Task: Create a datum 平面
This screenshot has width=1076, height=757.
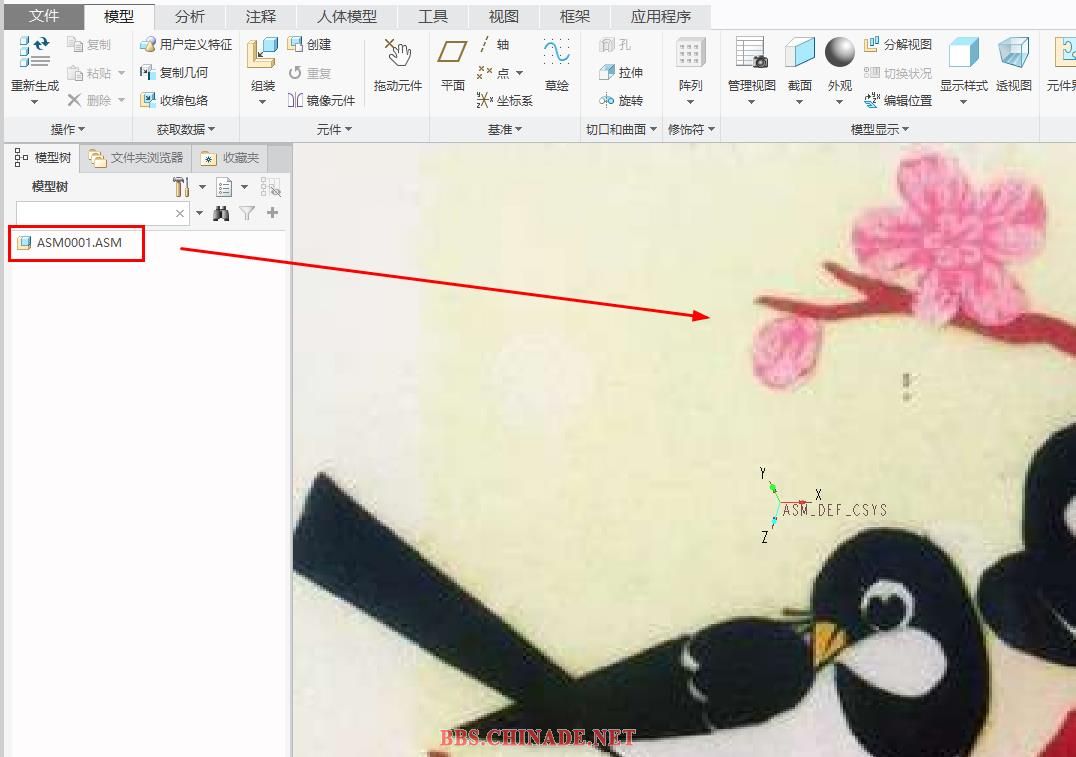Action: (x=453, y=65)
